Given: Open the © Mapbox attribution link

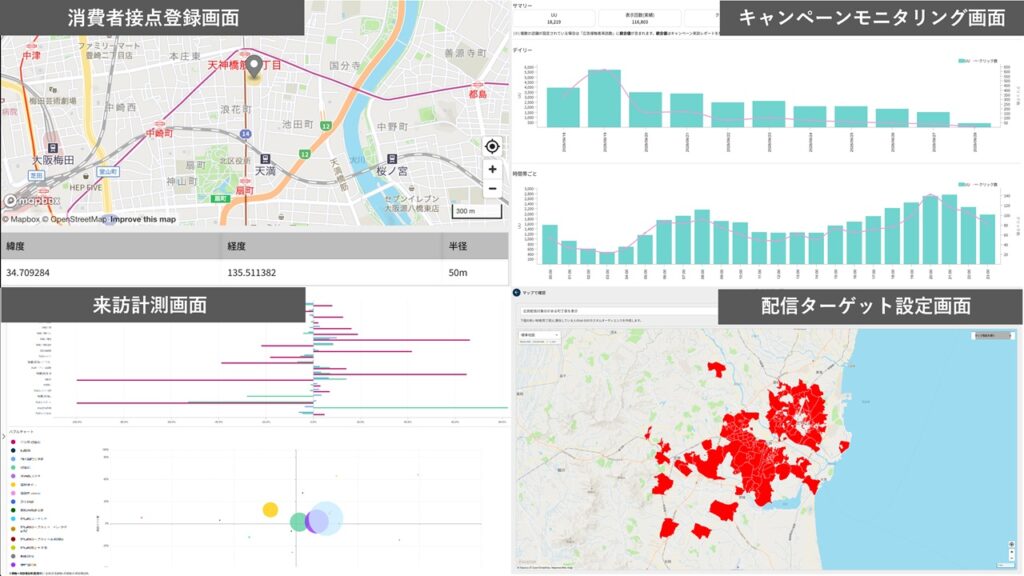Looking at the screenshot, I should pyautogui.click(x=21, y=219).
